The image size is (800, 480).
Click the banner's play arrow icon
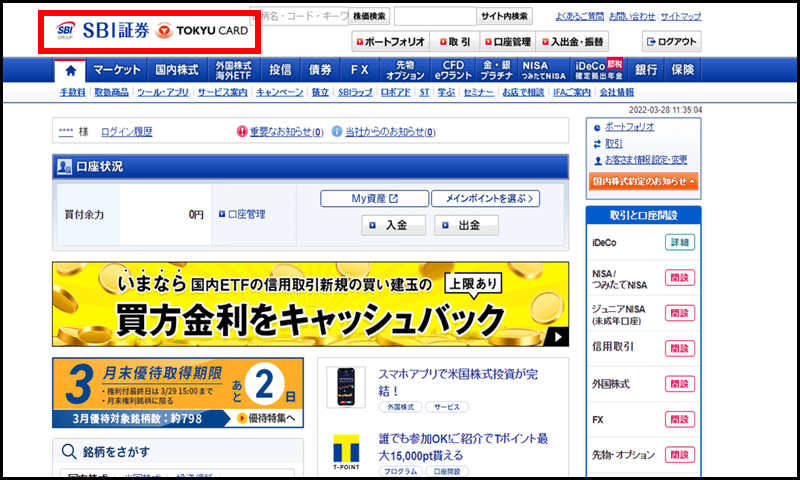pos(558,337)
